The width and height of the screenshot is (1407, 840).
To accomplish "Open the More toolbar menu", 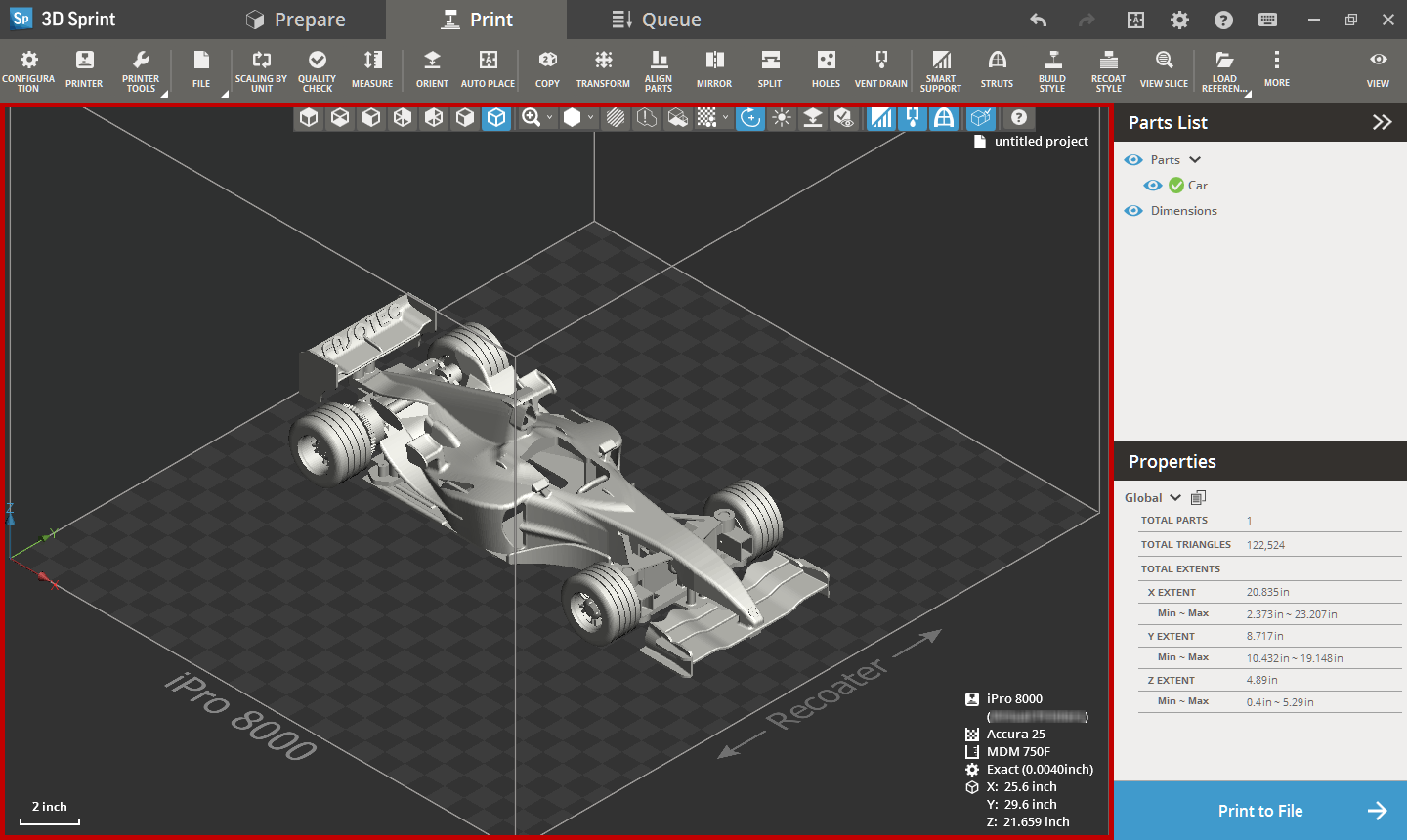I will (x=1276, y=68).
